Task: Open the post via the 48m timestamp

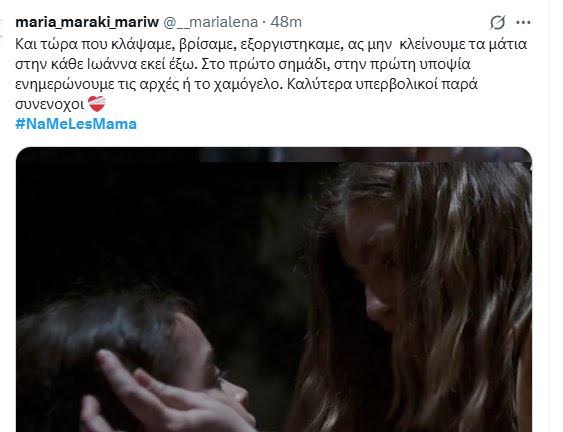Action: coord(286,22)
